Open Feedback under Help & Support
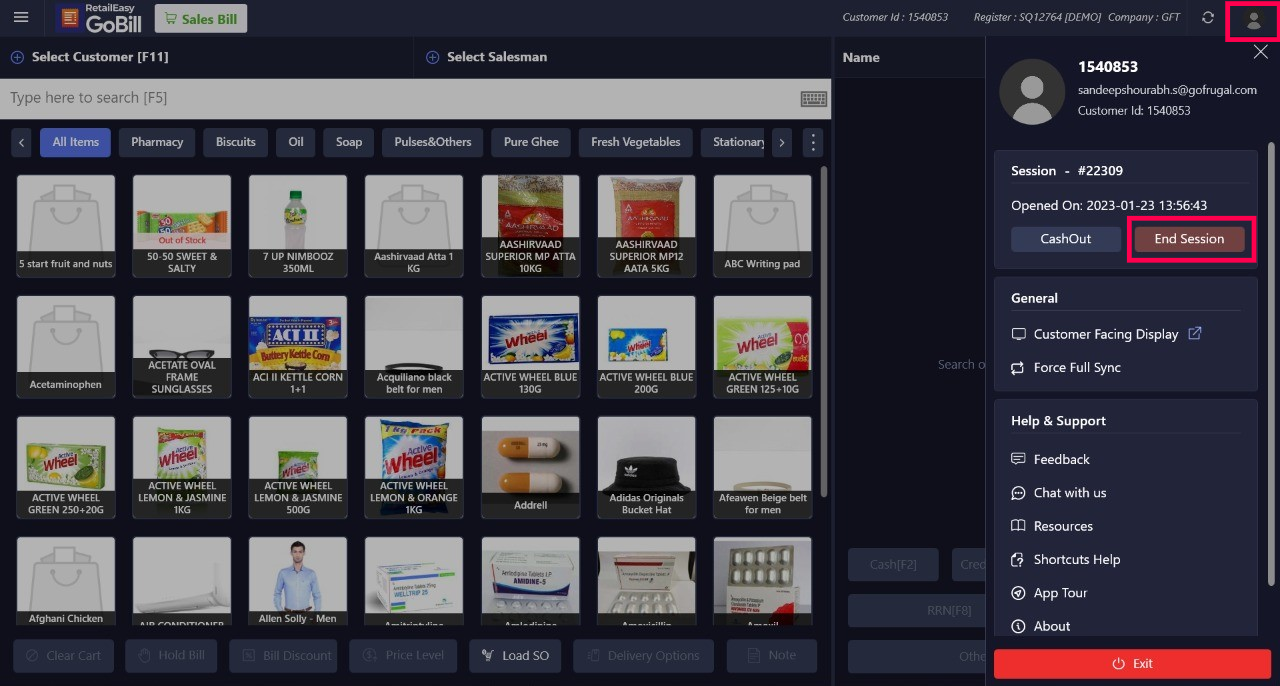The width and height of the screenshot is (1280, 686). [1050, 459]
